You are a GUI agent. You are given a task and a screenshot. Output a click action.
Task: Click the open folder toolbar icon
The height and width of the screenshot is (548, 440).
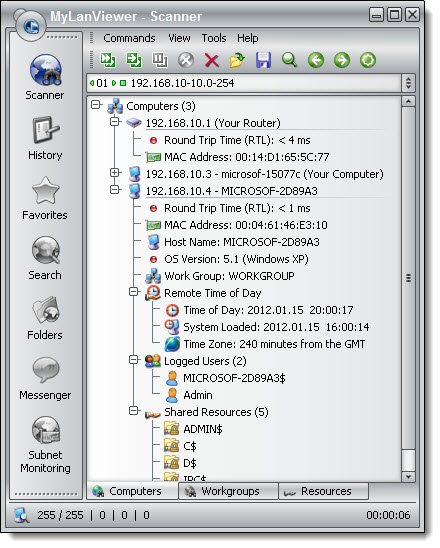[x=237, y=60]
